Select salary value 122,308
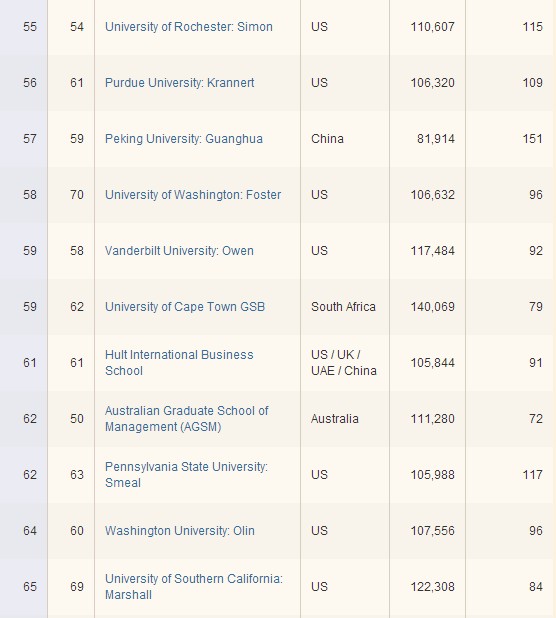This screenshot has height=618, width=556. click(433, 586)
